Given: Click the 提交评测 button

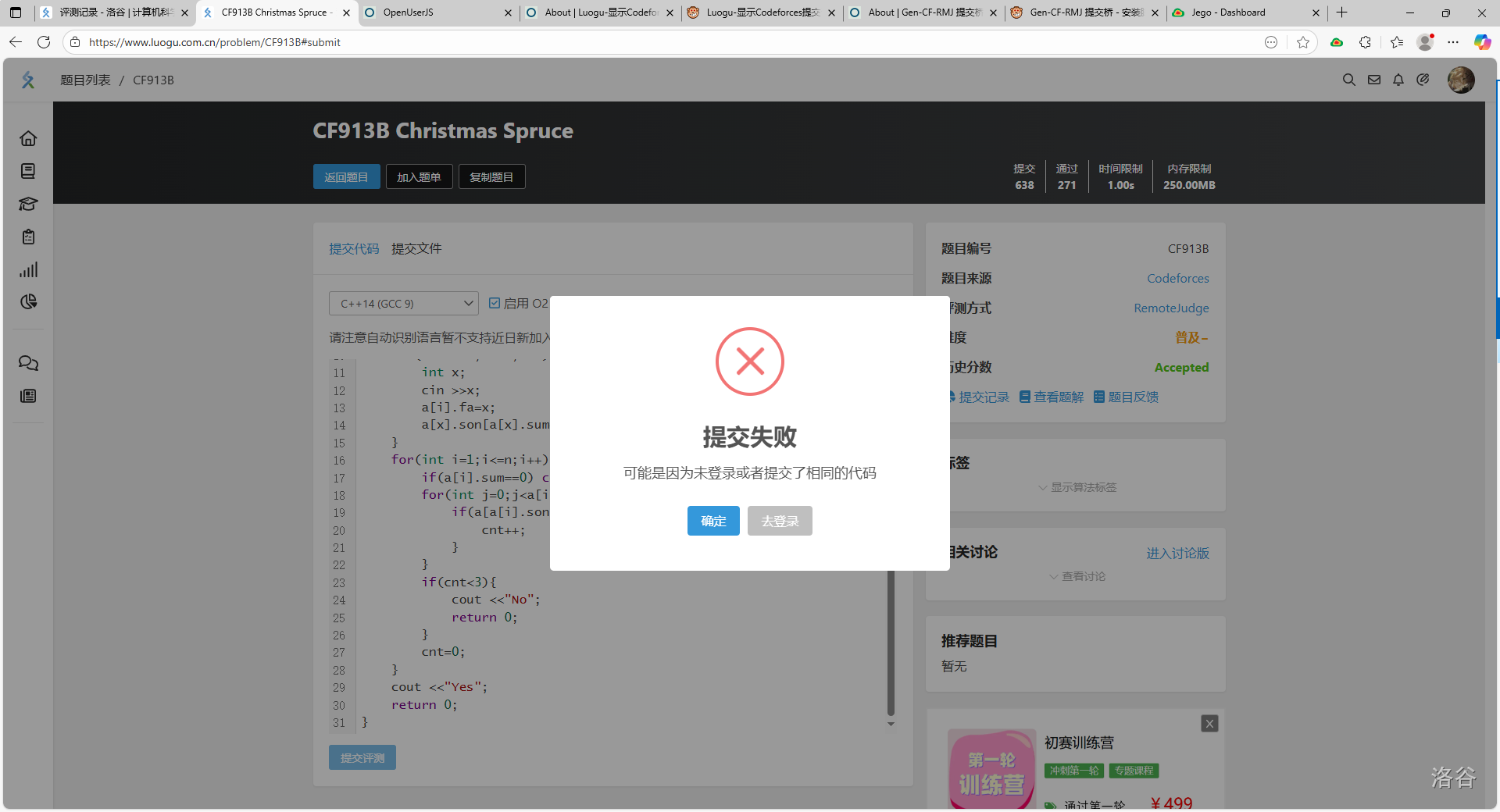Looking at the screenshot, I should 362,757.
